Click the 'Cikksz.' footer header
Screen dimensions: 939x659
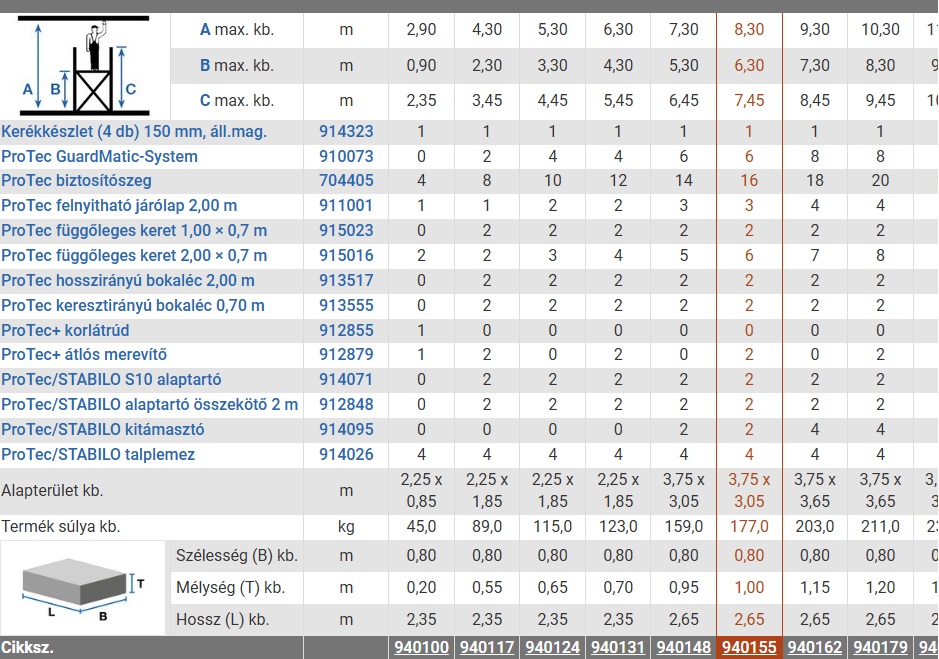tap(28, 648)
